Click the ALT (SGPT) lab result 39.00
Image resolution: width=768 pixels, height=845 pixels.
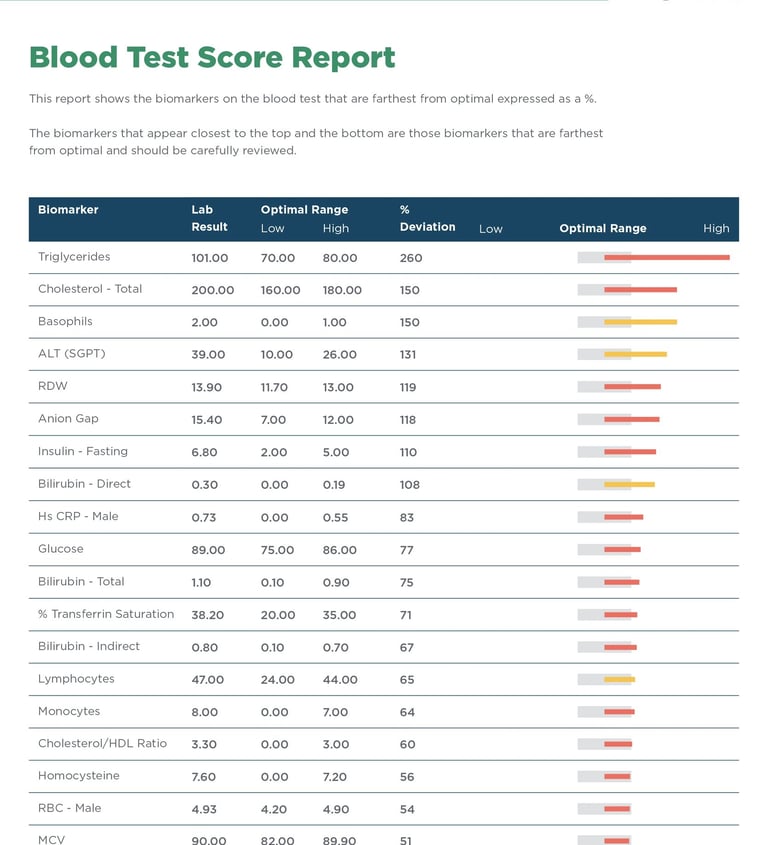(208, 355)
